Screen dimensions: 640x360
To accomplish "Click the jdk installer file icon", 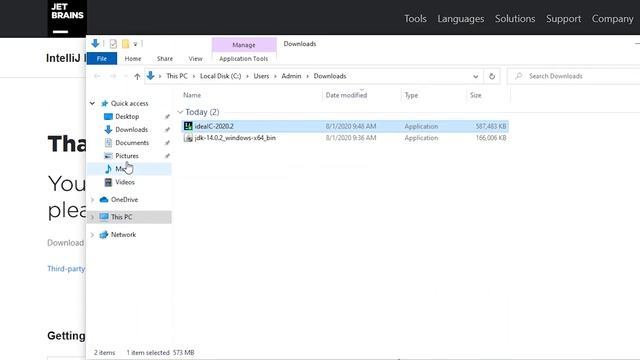I will pyautogui.click(x=188, y=138).
